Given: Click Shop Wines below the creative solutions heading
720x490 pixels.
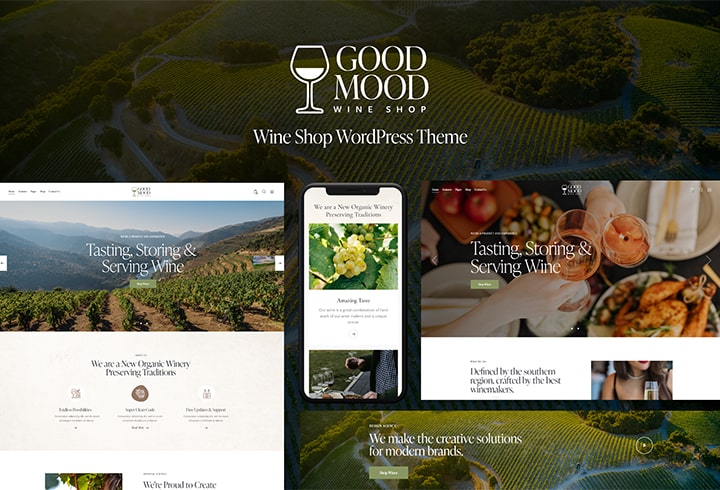Looking at the screenshot, I should click(x=388, y=473).
